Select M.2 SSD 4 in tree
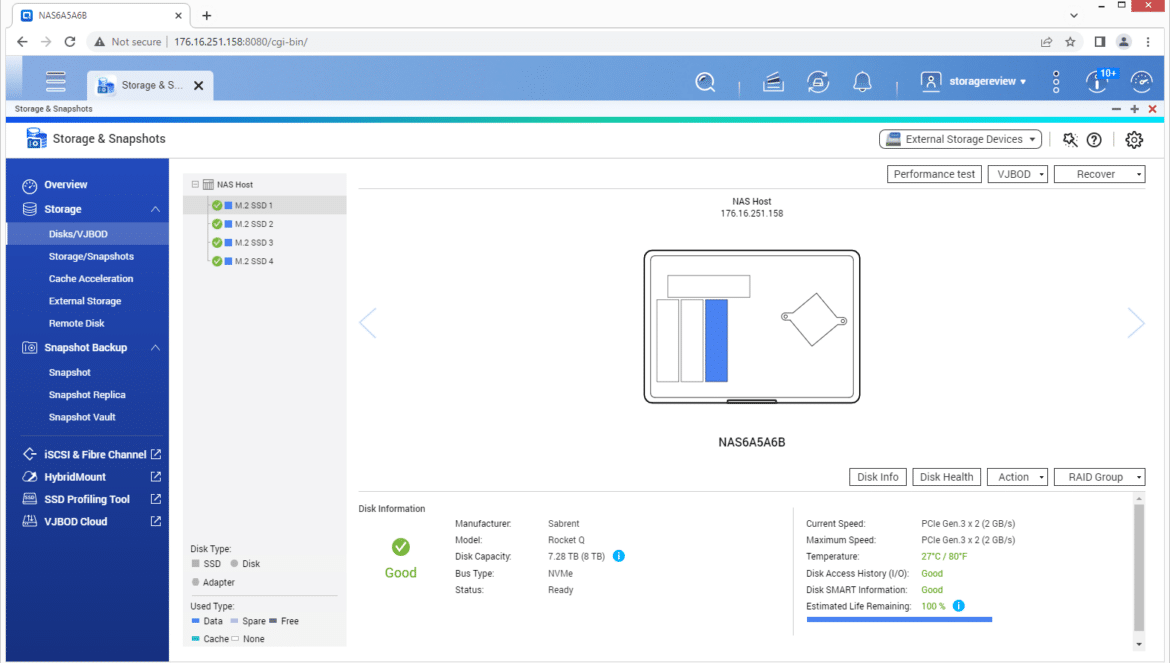Image resolution: width=1170 pixels, height=663 pixels. 254,261
